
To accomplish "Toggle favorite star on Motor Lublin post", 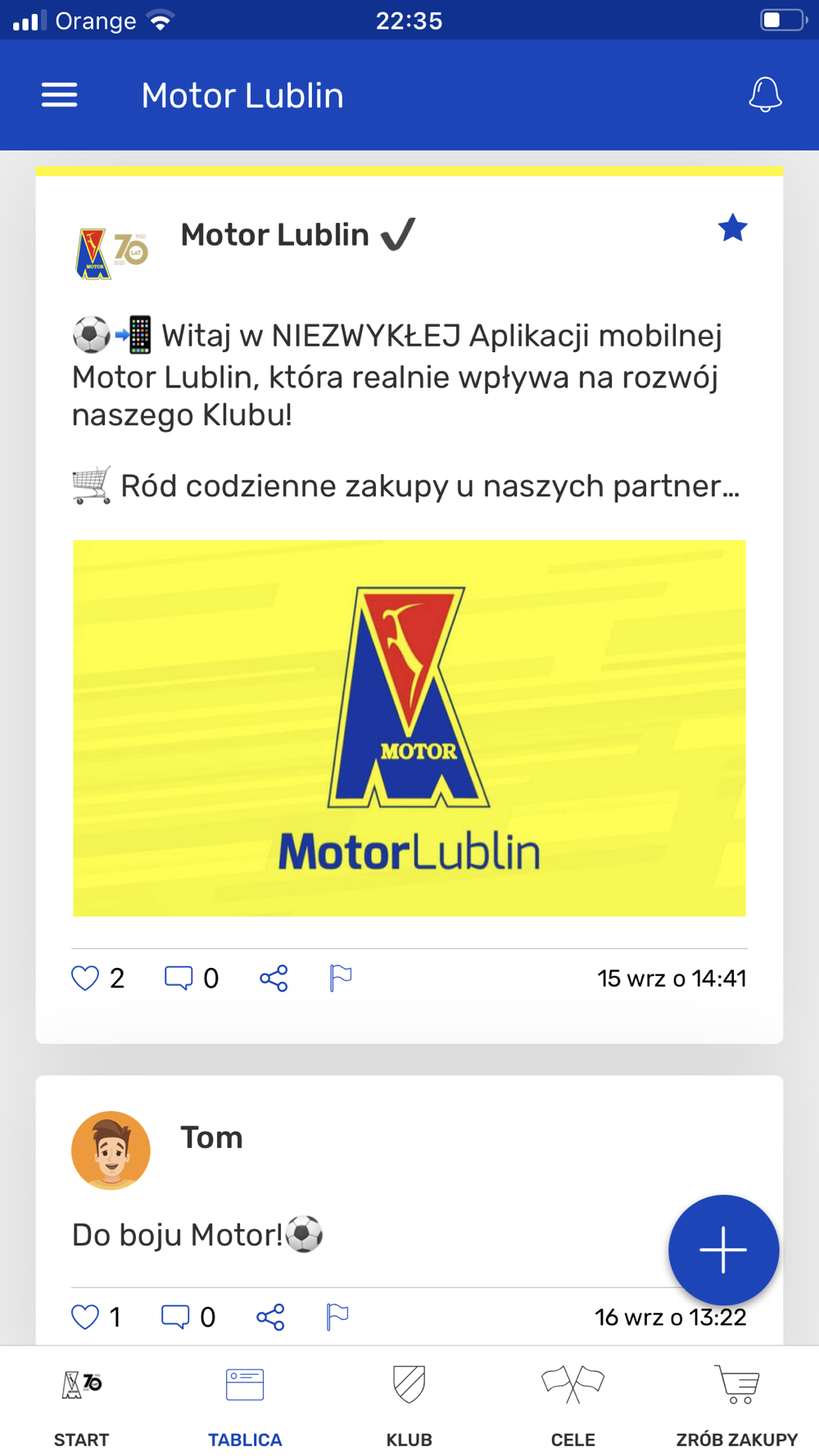I will pos(733,228).
